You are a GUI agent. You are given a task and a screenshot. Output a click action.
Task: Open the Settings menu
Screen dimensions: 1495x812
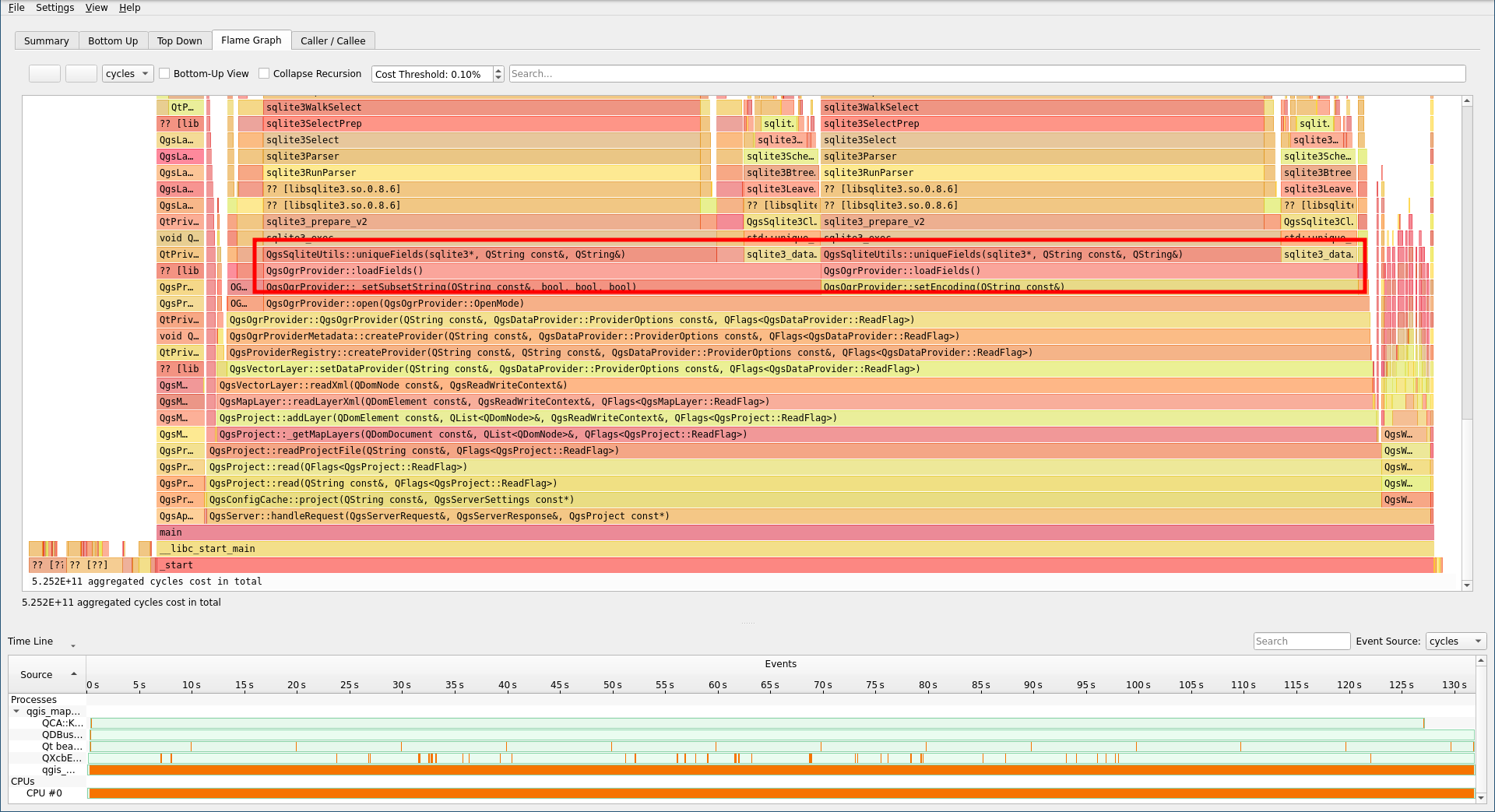click(x=55, y=8)
